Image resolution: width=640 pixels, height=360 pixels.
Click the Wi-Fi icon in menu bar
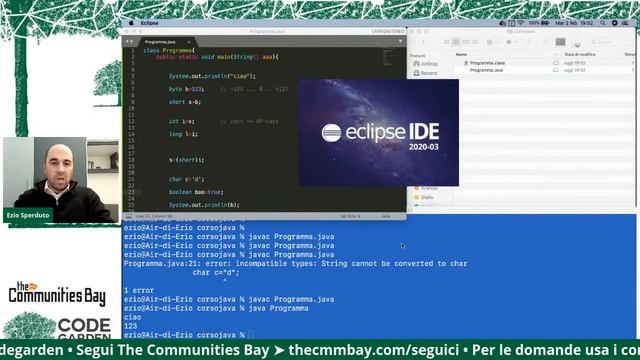click(521, 23)
